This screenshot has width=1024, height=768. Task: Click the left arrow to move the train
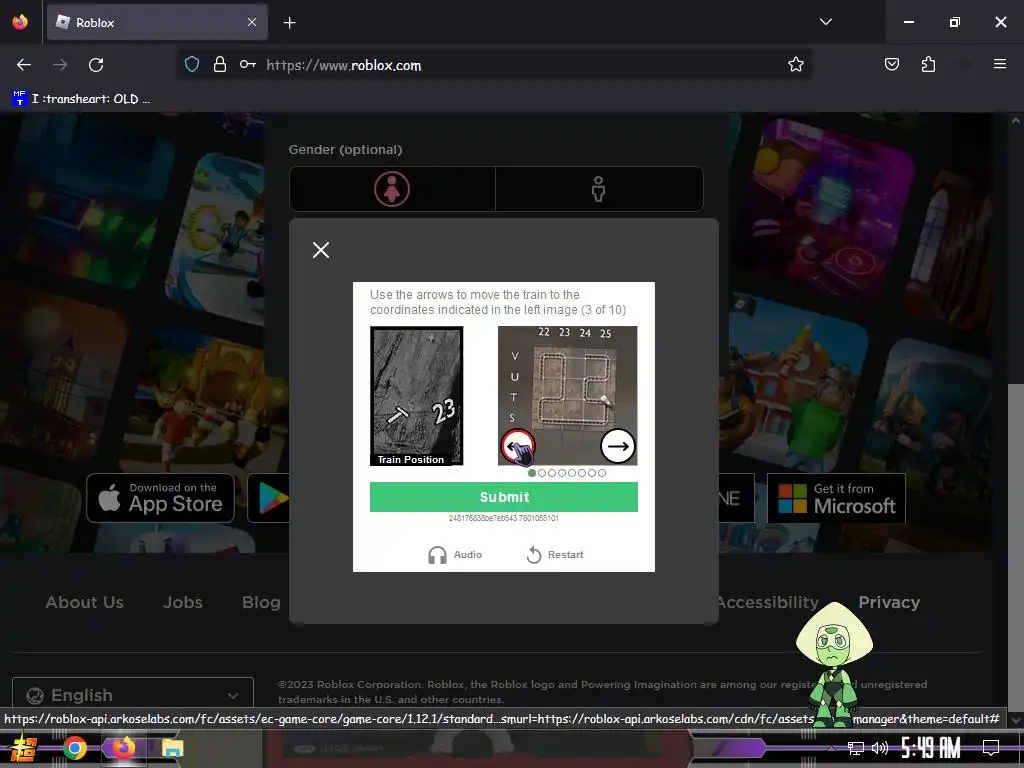pyautogui.click(x=517, y=446)
